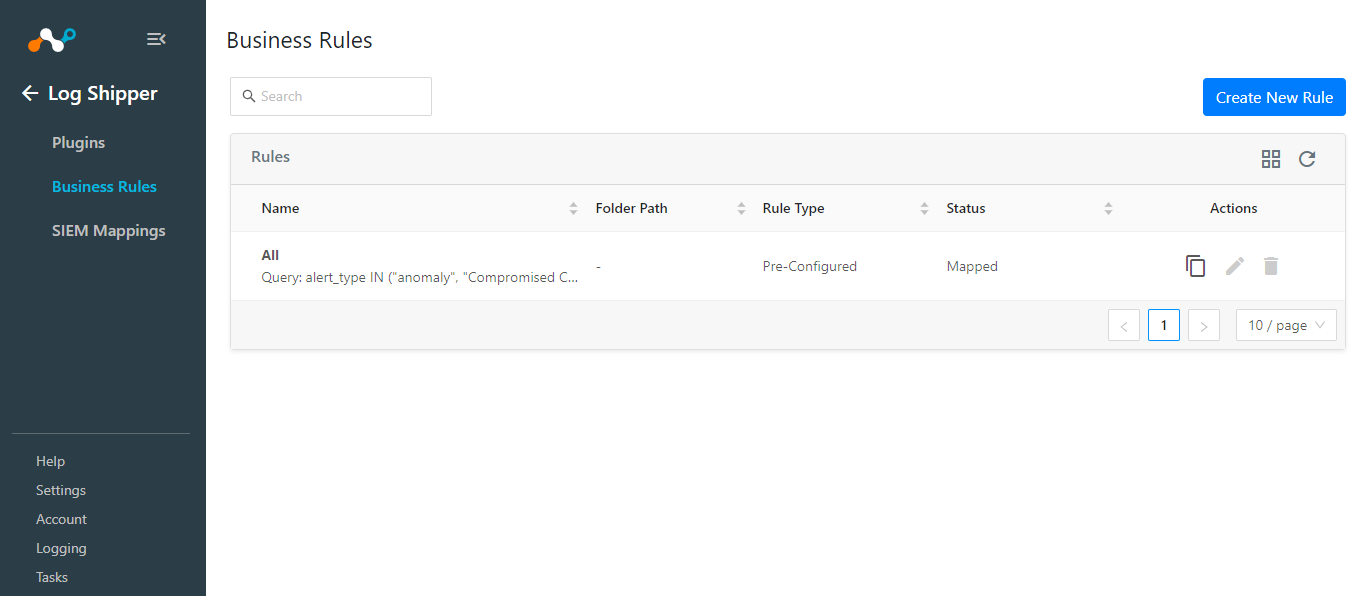Screen dimensions: 1355x596
Task: Open the SIEM Mappings section
Action: point(108,230)
